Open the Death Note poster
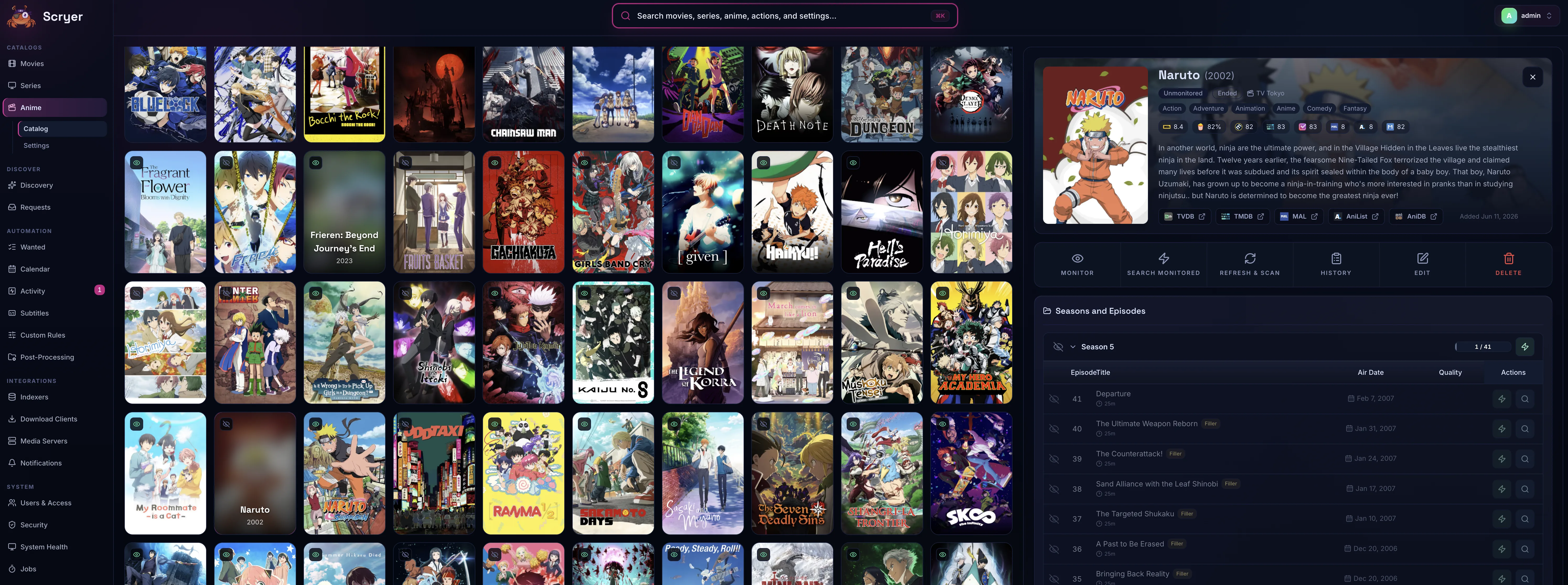 coord(792,94)
